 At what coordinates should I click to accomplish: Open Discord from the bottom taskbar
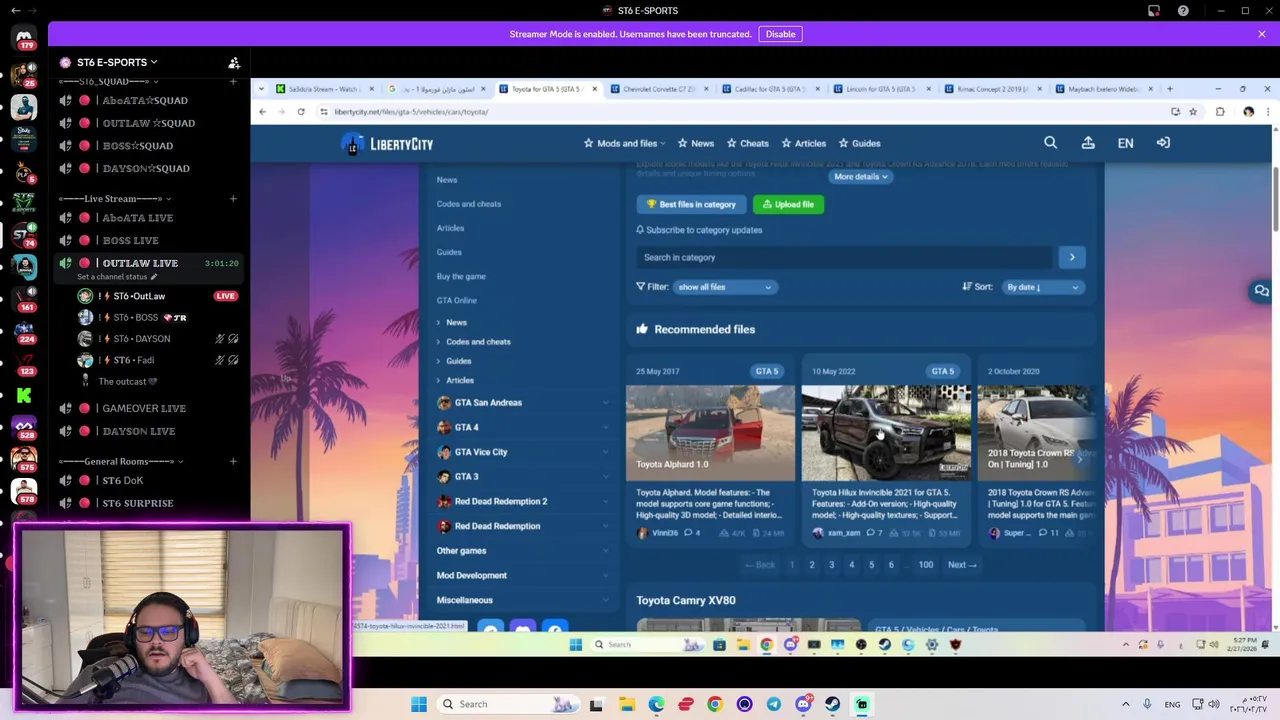pyautogui.click(x=803, y=704)
